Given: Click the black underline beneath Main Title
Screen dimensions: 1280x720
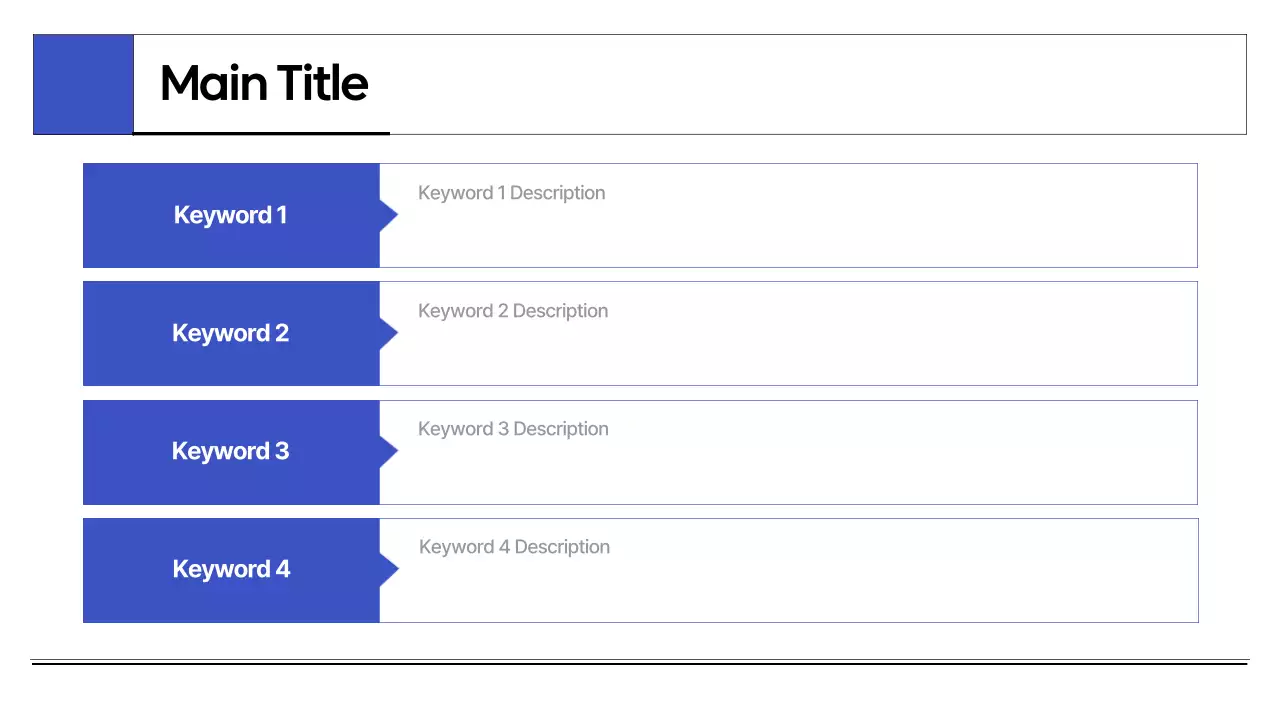Looking at the screenshot, I should [x=261, y=132].
